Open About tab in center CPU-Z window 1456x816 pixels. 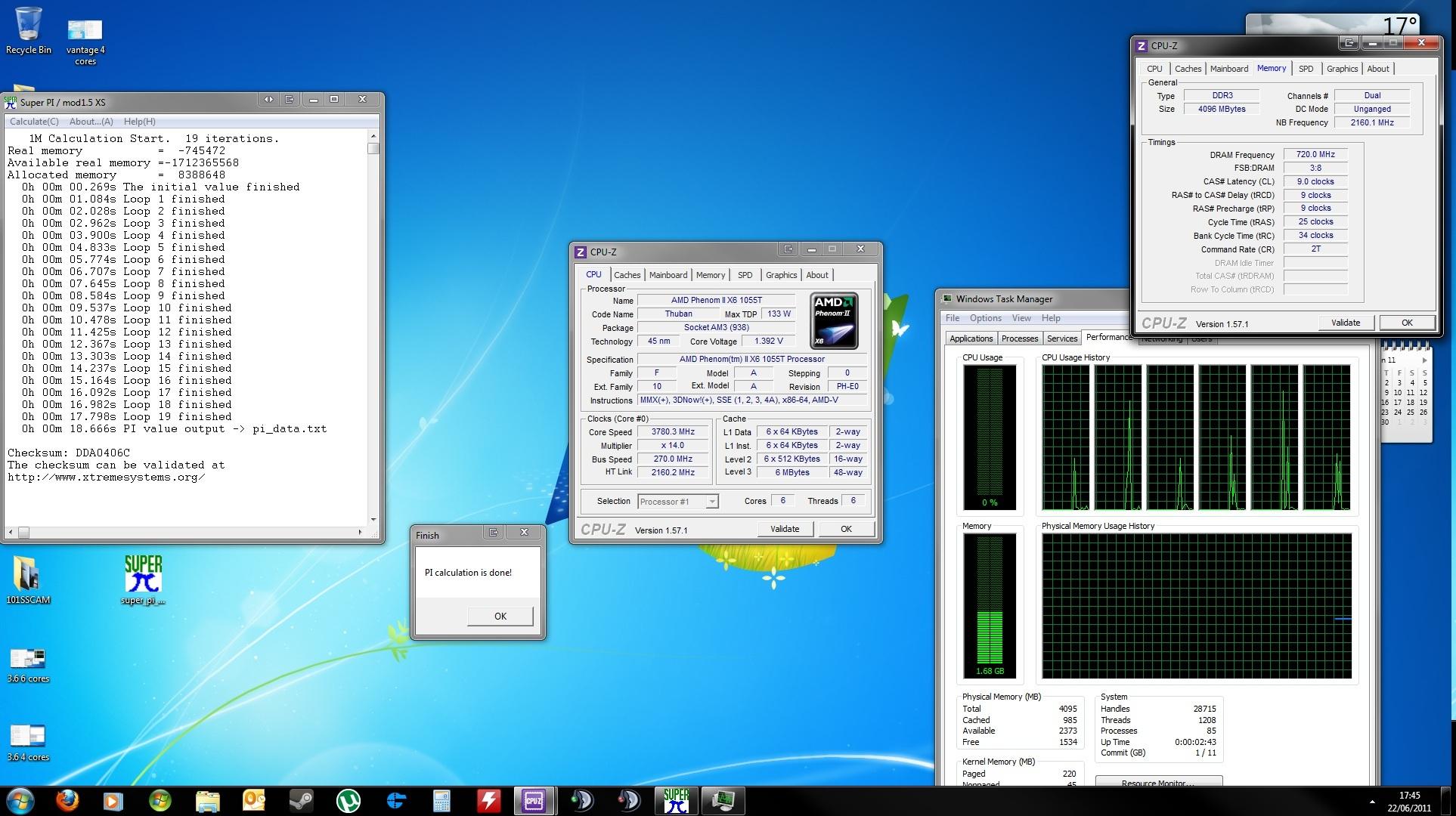(817, 275)
